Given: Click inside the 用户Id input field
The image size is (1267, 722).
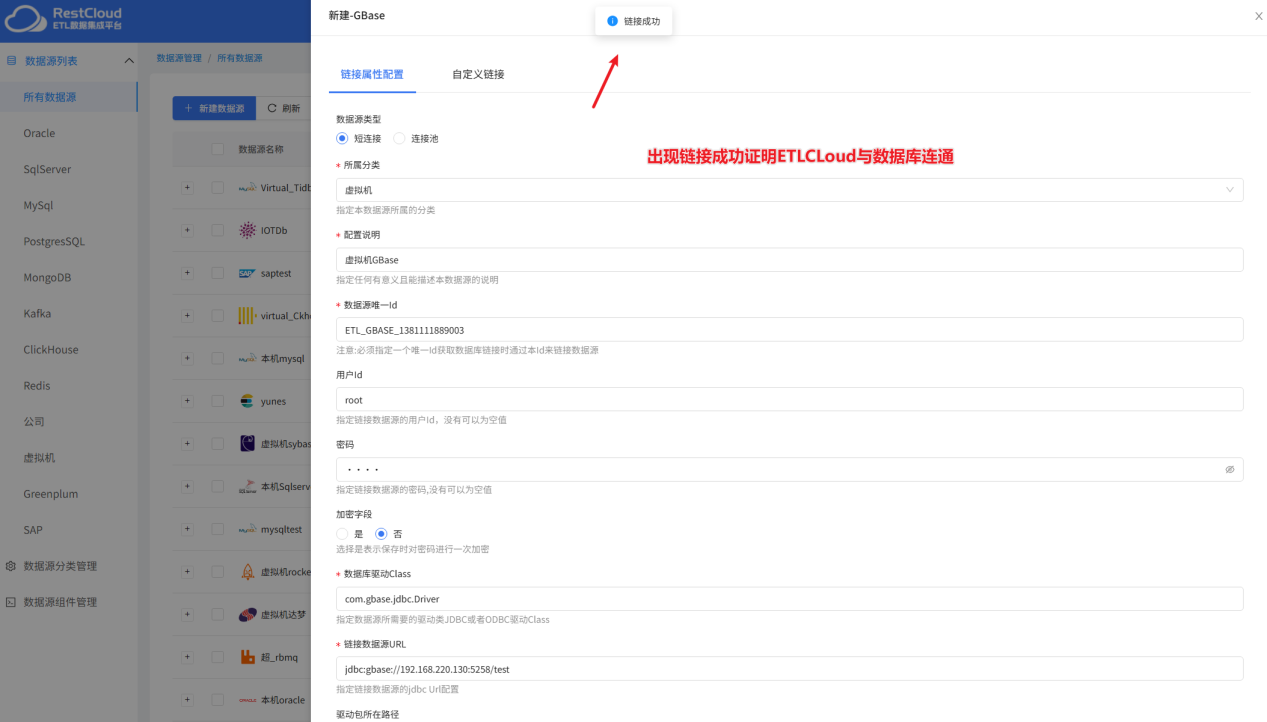Looking at the screenshot, I should [600, 399].
